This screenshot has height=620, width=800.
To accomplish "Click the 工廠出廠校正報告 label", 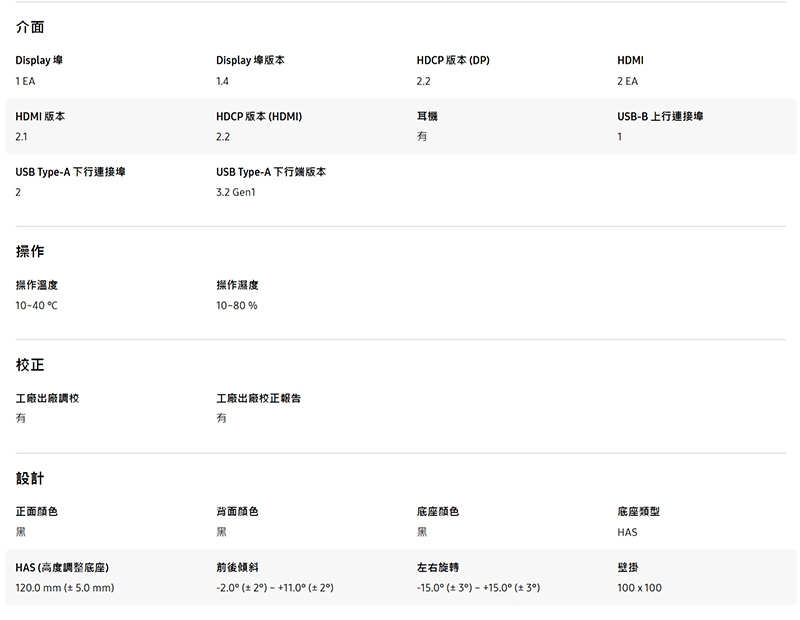I will coord(258,398).
